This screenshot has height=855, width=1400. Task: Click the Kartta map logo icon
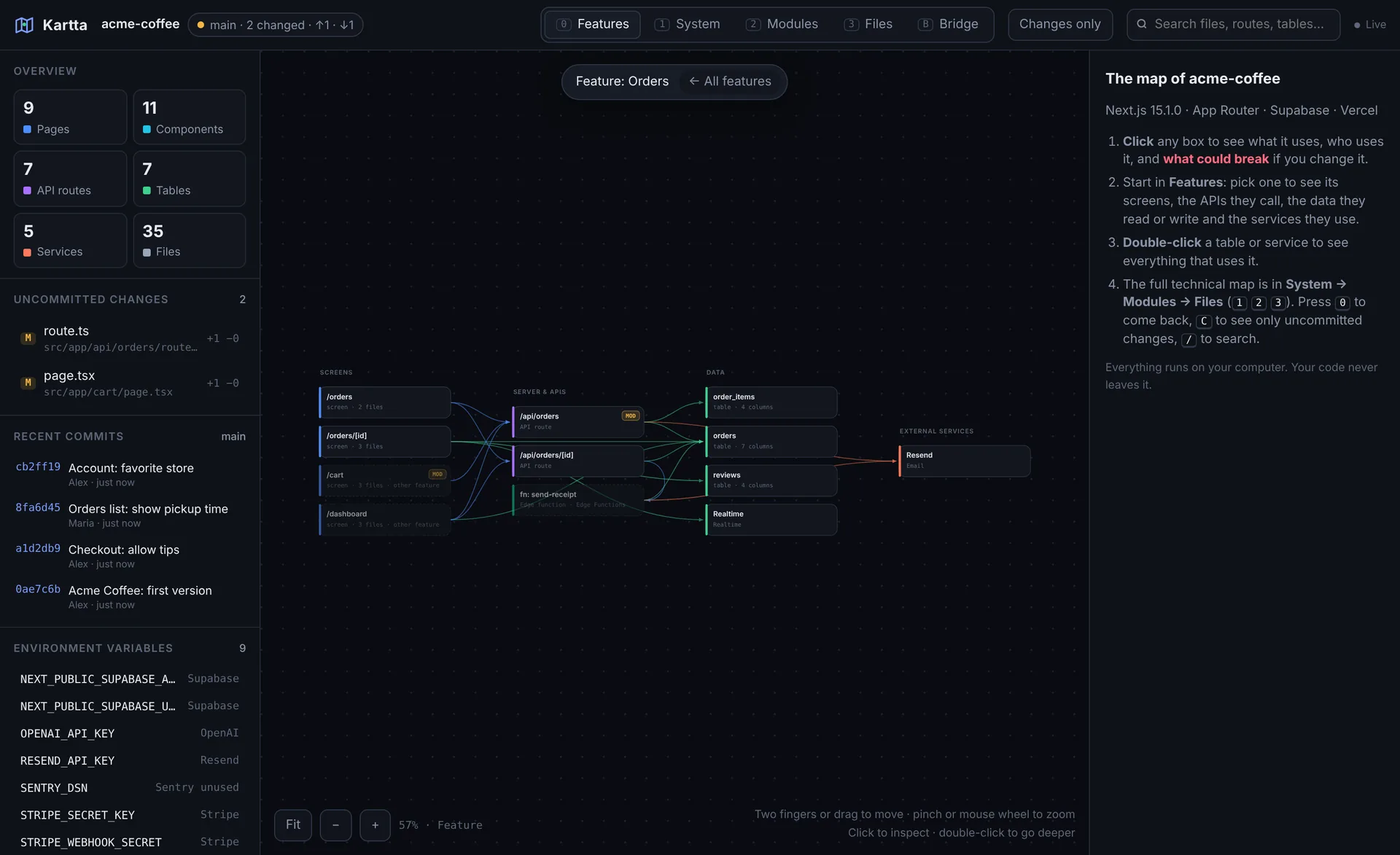pyautogui.click(x=24, y=25)
